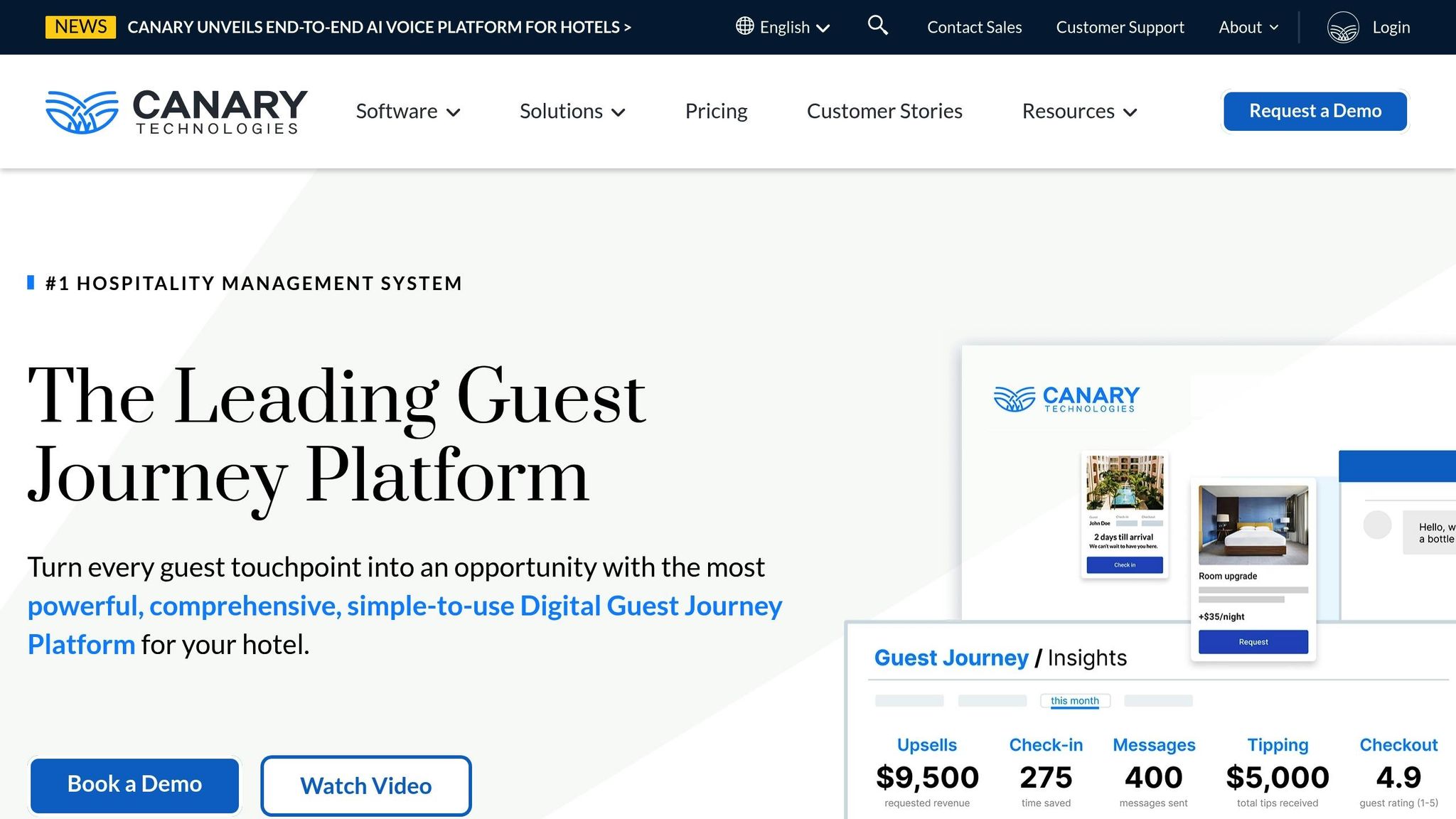The width and height of the screenshot is (1456, 819).
Task: Click the search magnifier icon
Action: [878, 26]
